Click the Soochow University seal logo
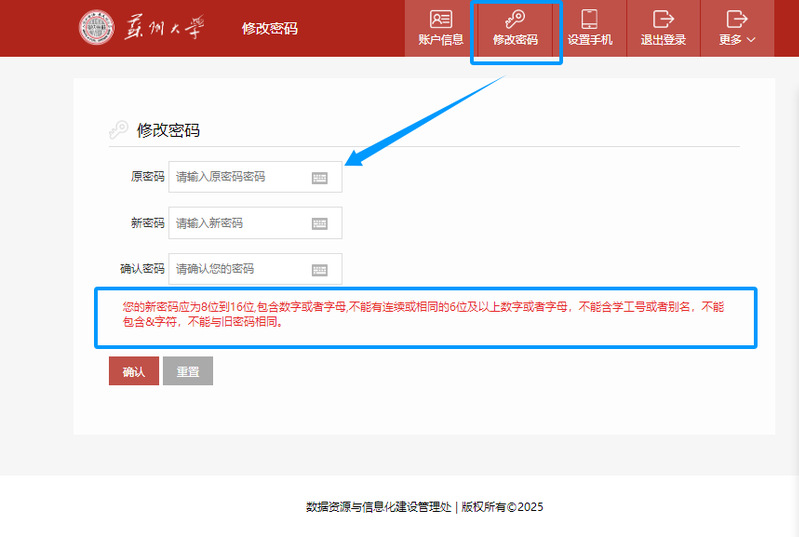Image resolution: width=799 pixels, height=537 pixels. pyautogui.click(x=97, y=28)
